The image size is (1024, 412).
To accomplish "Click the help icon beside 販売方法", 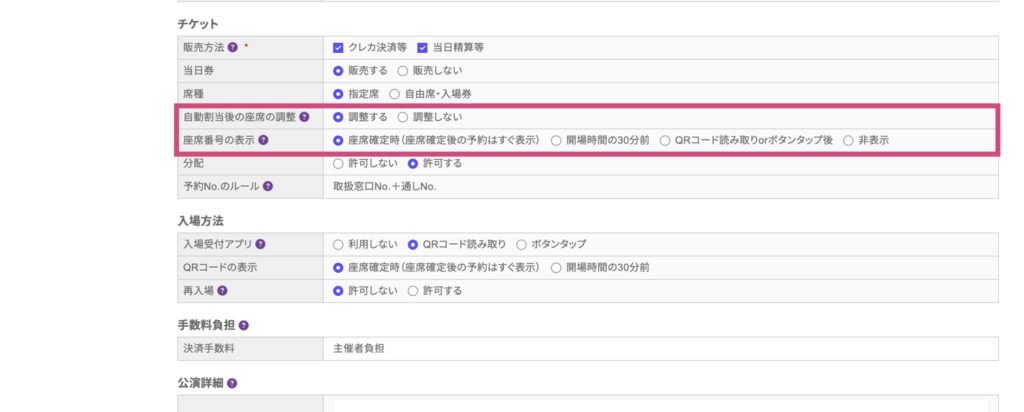I will pyautogui.click(x=232, y=47).
